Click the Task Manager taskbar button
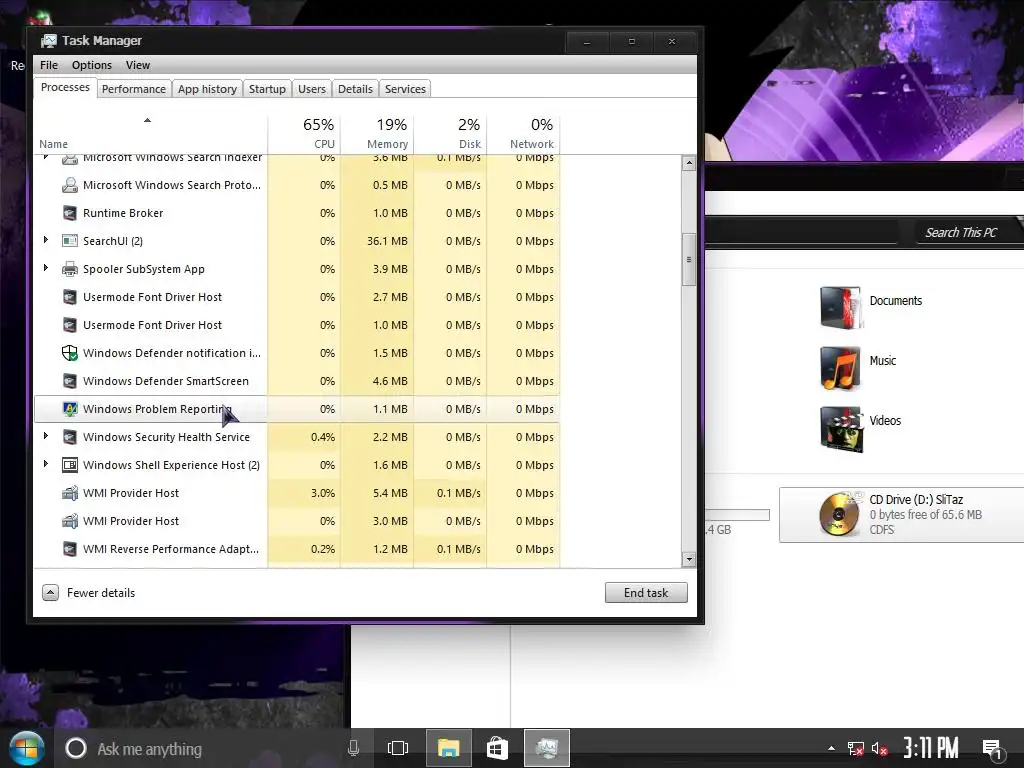The width and height of the screenshot is (1024, 768). (547, 748)
